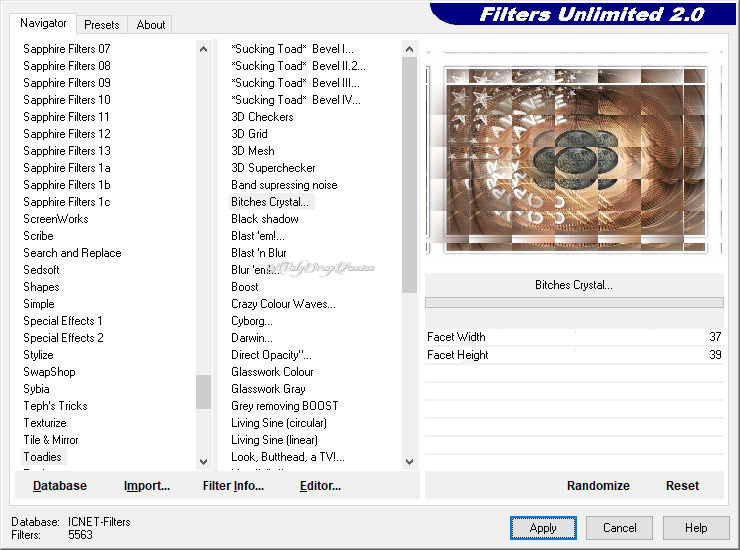Open Help for Filters Unlimited
This screenshot has height=550, width=740.
[x=697, y=528]
